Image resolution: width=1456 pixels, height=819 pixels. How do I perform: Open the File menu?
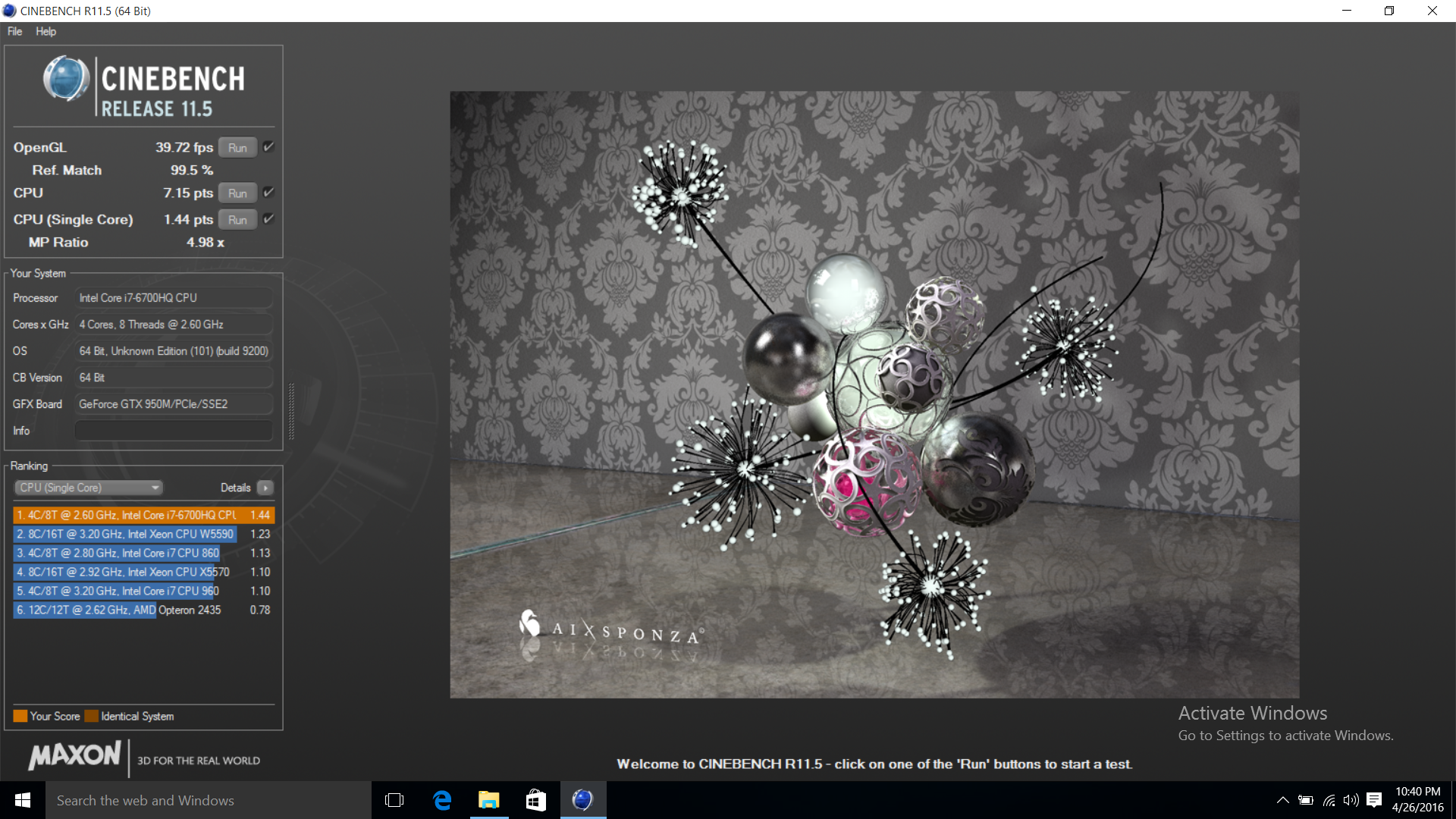click(x=14, y=31)
